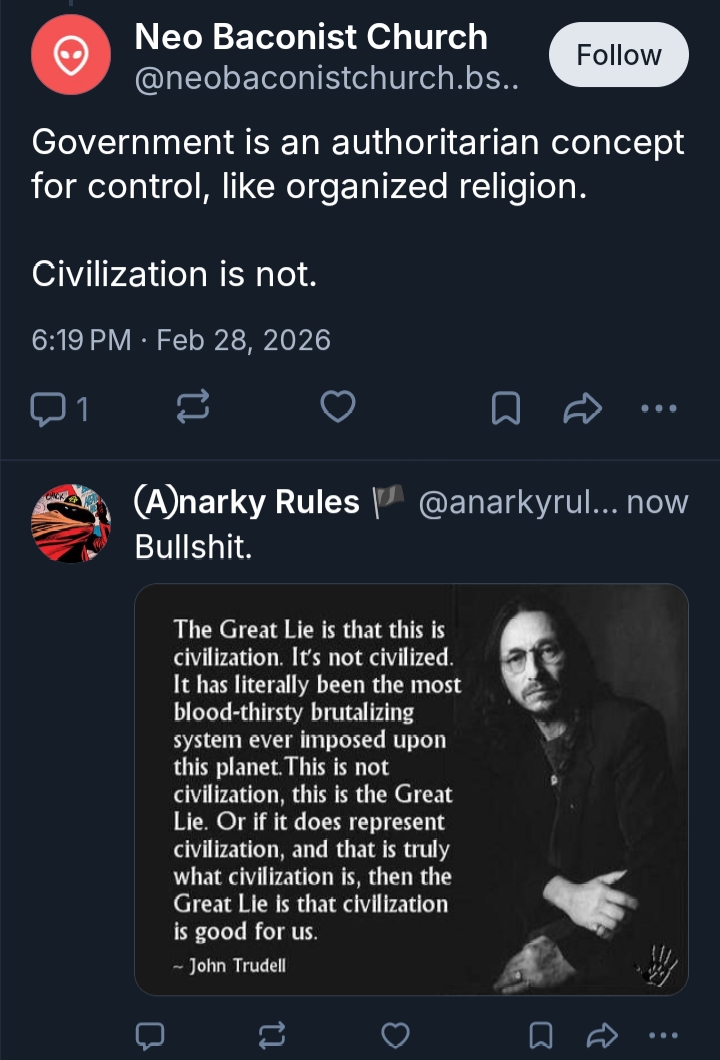720x1060 pixels.
Task: Open the Neo Baconist Church display name
Action: (x=311, y=37)
